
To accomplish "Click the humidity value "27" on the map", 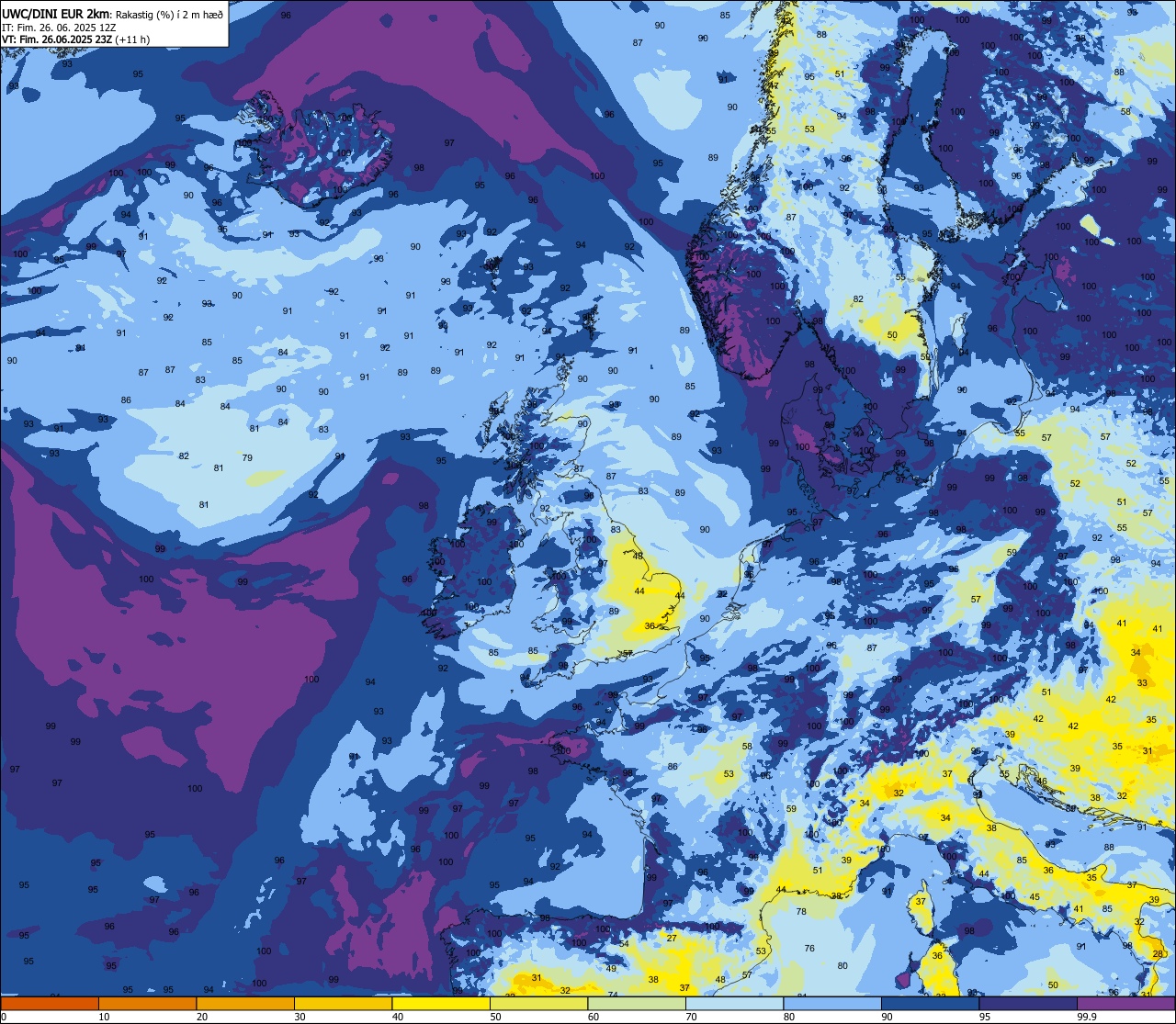I will point(672,938).
